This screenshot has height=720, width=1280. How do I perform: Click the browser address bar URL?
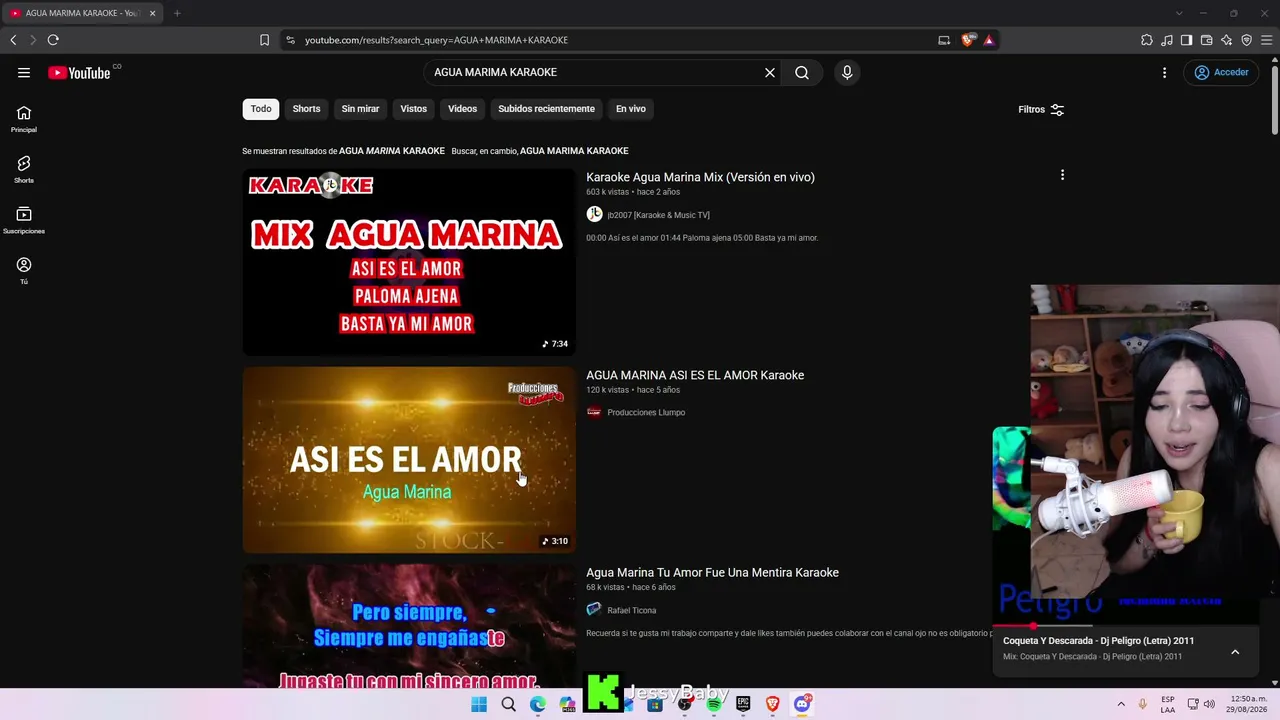tap(436, 40)
